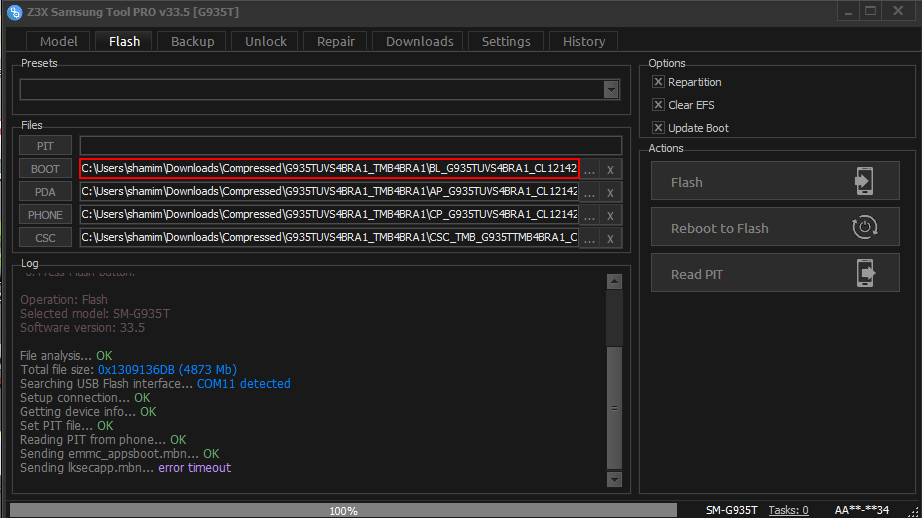Click the 100% progress bar
Viewport: 922px width, 518px height.
pos(343,510)
